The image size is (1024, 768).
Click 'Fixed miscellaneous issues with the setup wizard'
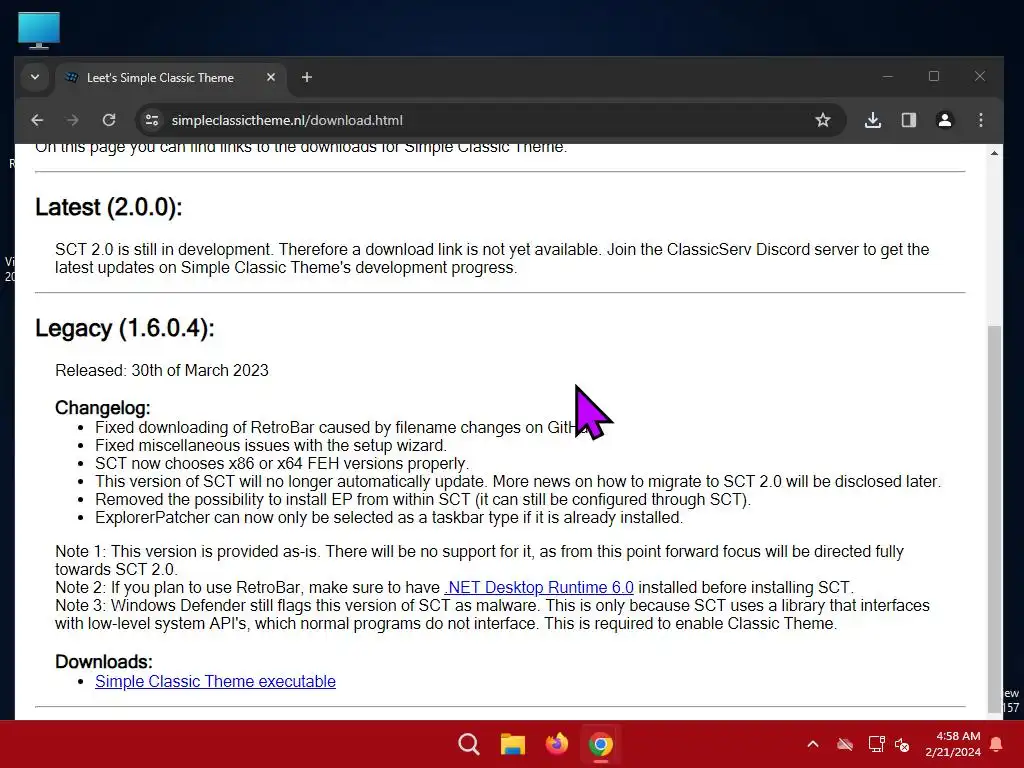tap(270, 445)
